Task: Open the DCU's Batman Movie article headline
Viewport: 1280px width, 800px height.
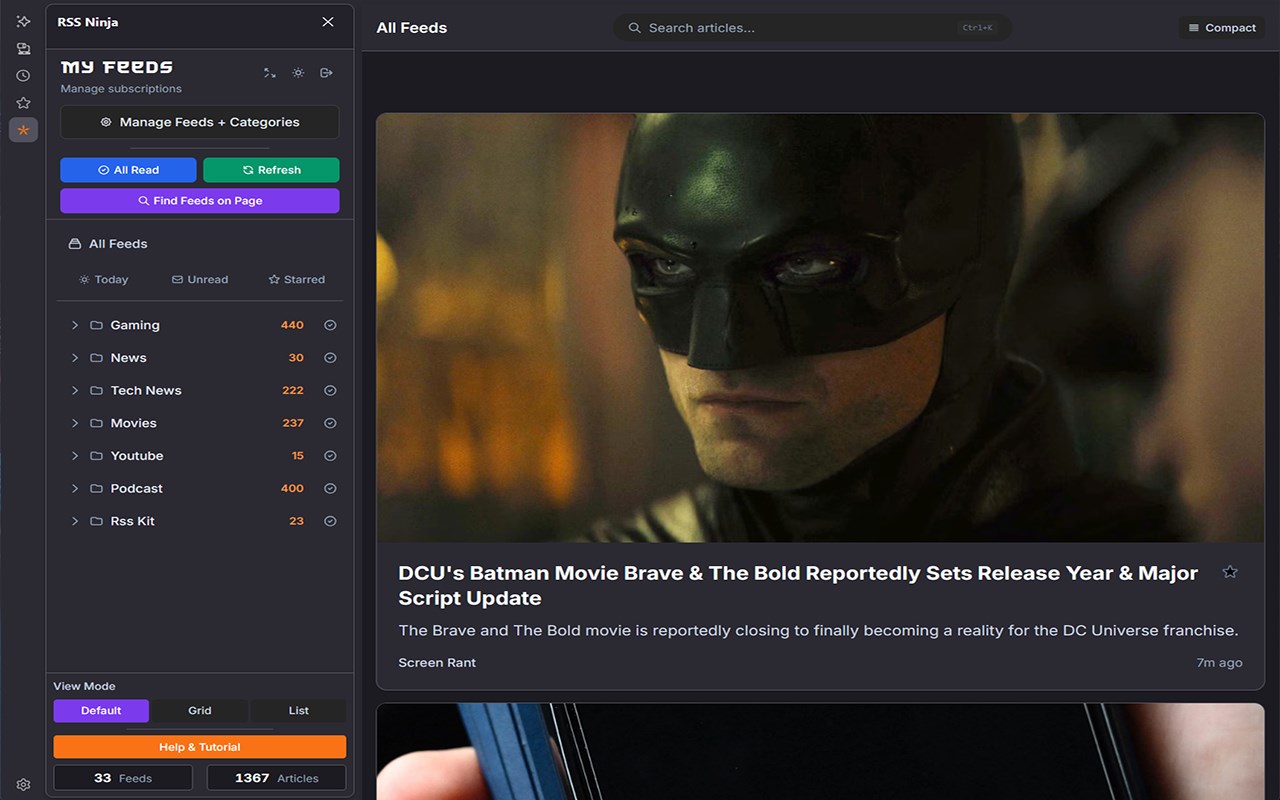Action: [x=798, y=586]
